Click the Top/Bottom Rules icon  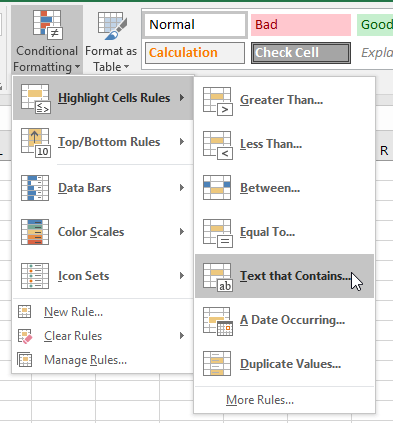pos(36,143)
